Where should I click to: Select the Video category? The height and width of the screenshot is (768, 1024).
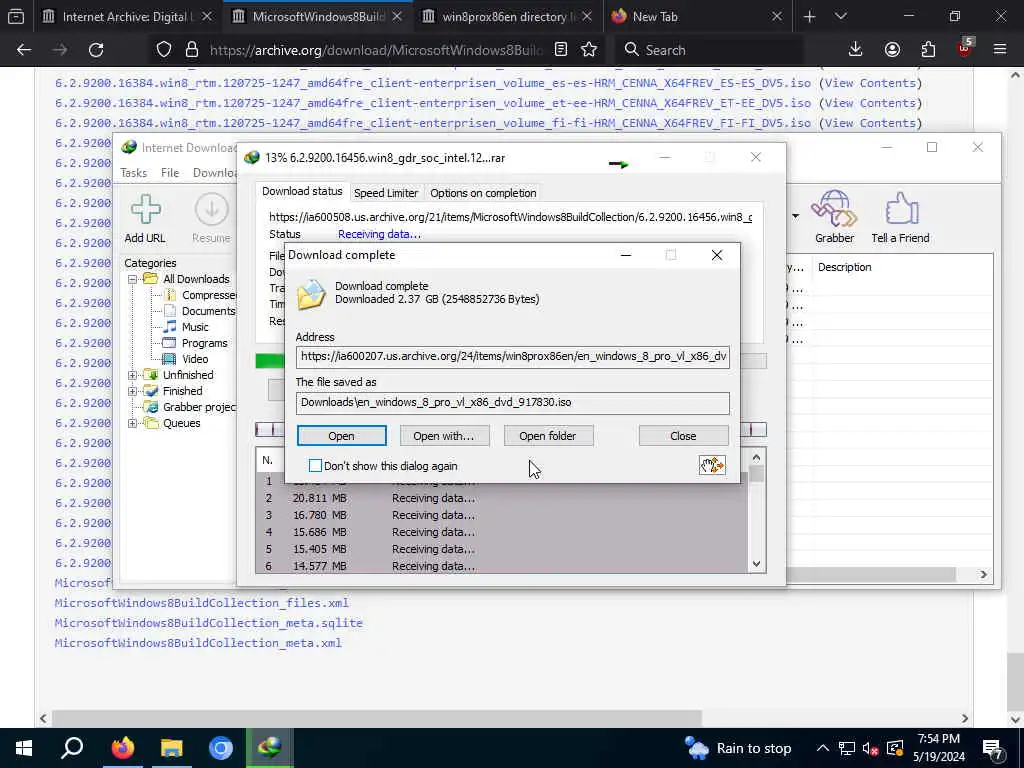coord(185,359)
